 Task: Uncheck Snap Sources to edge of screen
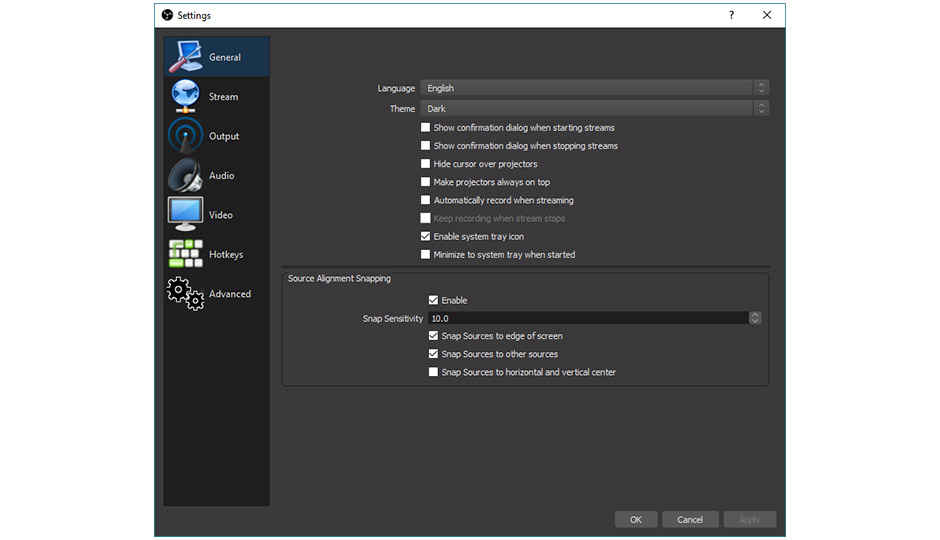tap(433, 336)
